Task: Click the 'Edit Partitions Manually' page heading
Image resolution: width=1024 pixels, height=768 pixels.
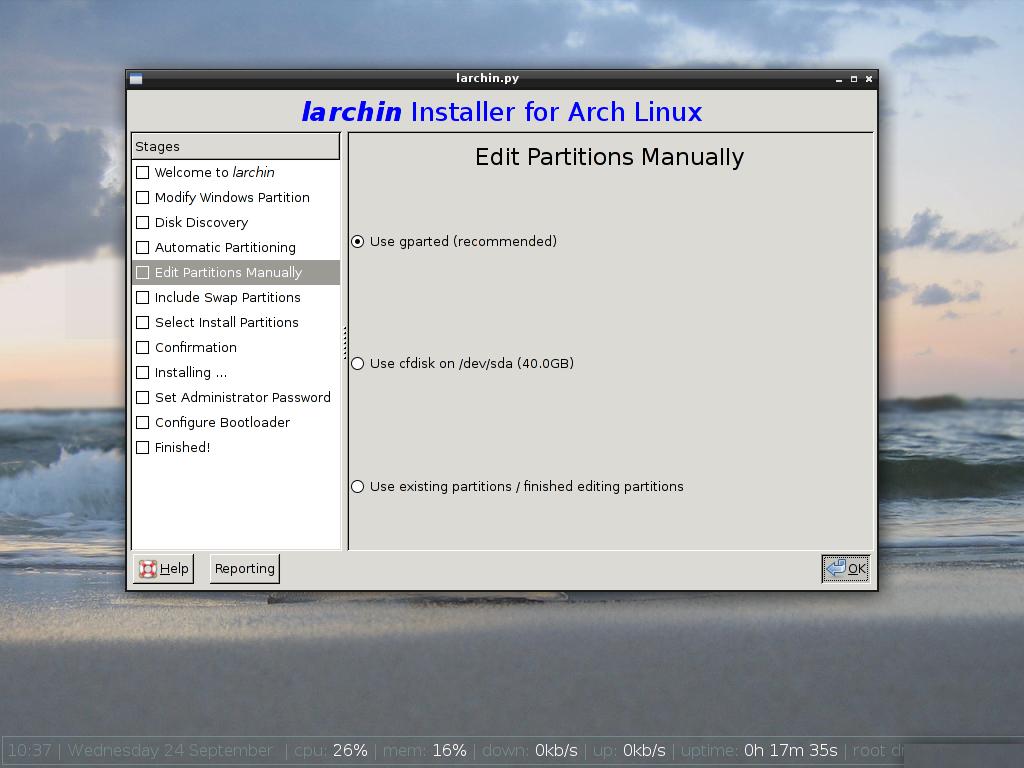Action: pos(609,157)
